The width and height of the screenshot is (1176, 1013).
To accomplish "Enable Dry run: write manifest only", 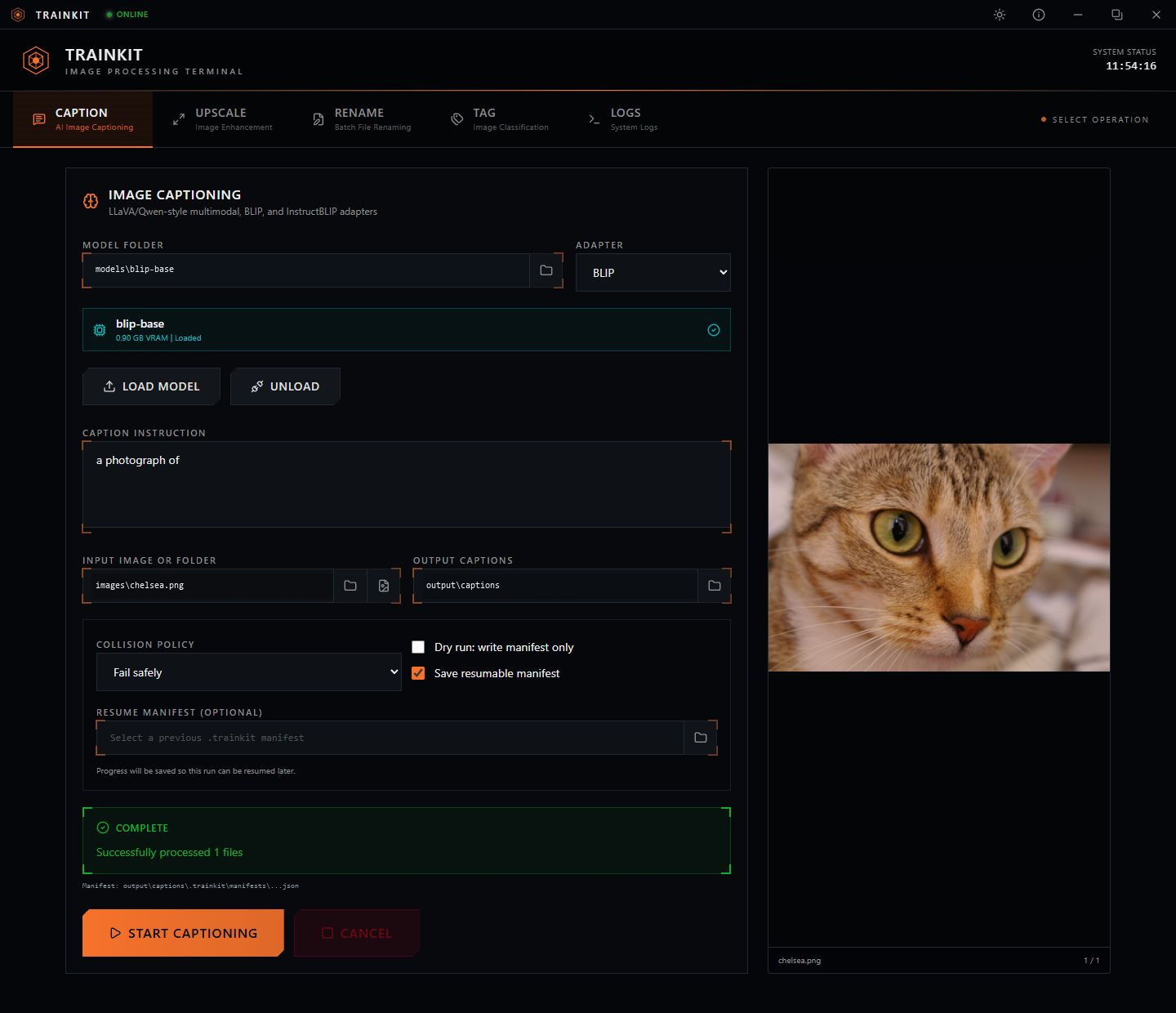I will (x=418, y=647).
